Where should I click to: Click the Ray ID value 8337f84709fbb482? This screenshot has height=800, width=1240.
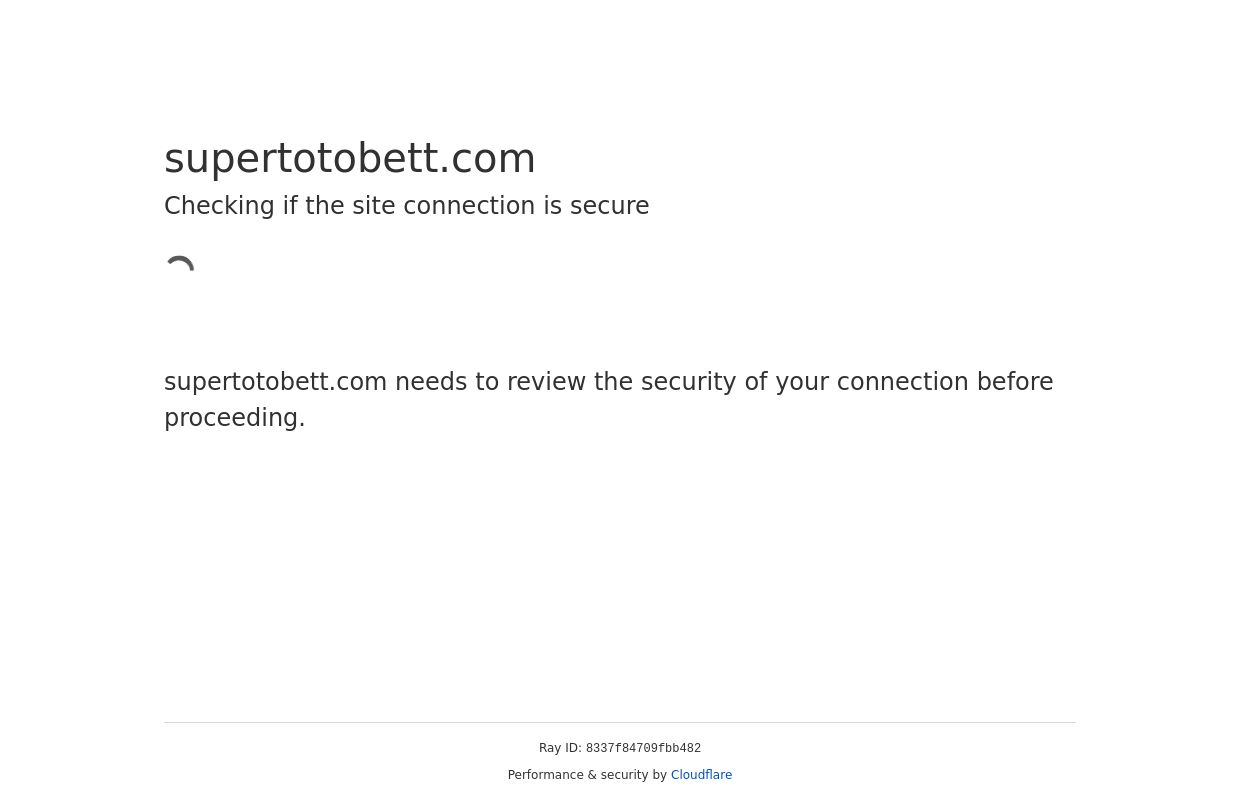click(x=643, y=749)
